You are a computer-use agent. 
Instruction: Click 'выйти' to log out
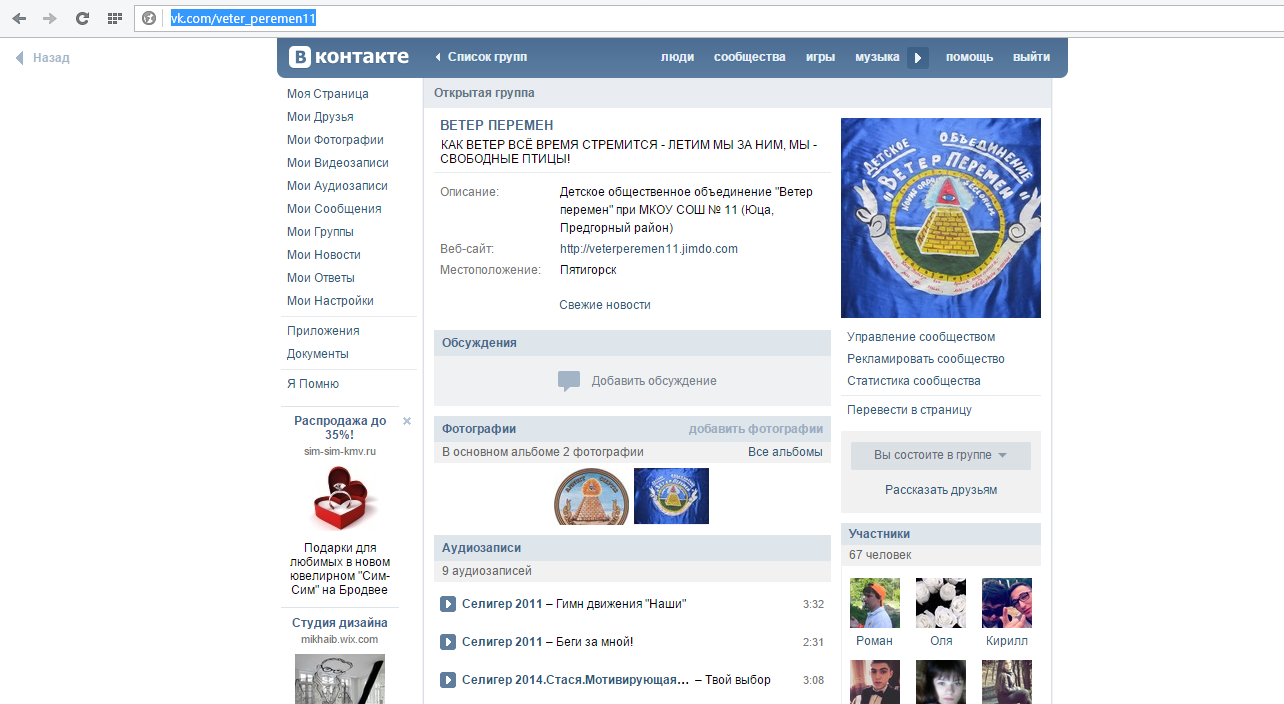(x=1031, y=57)
